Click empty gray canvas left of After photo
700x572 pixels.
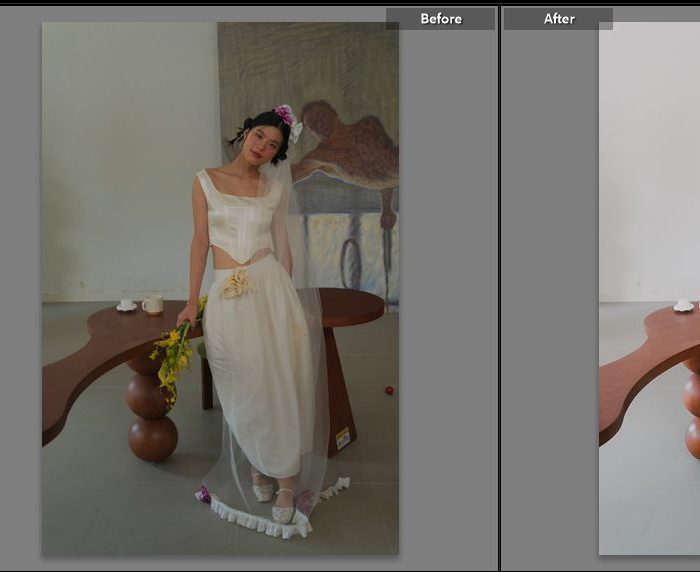pos(550,300)
